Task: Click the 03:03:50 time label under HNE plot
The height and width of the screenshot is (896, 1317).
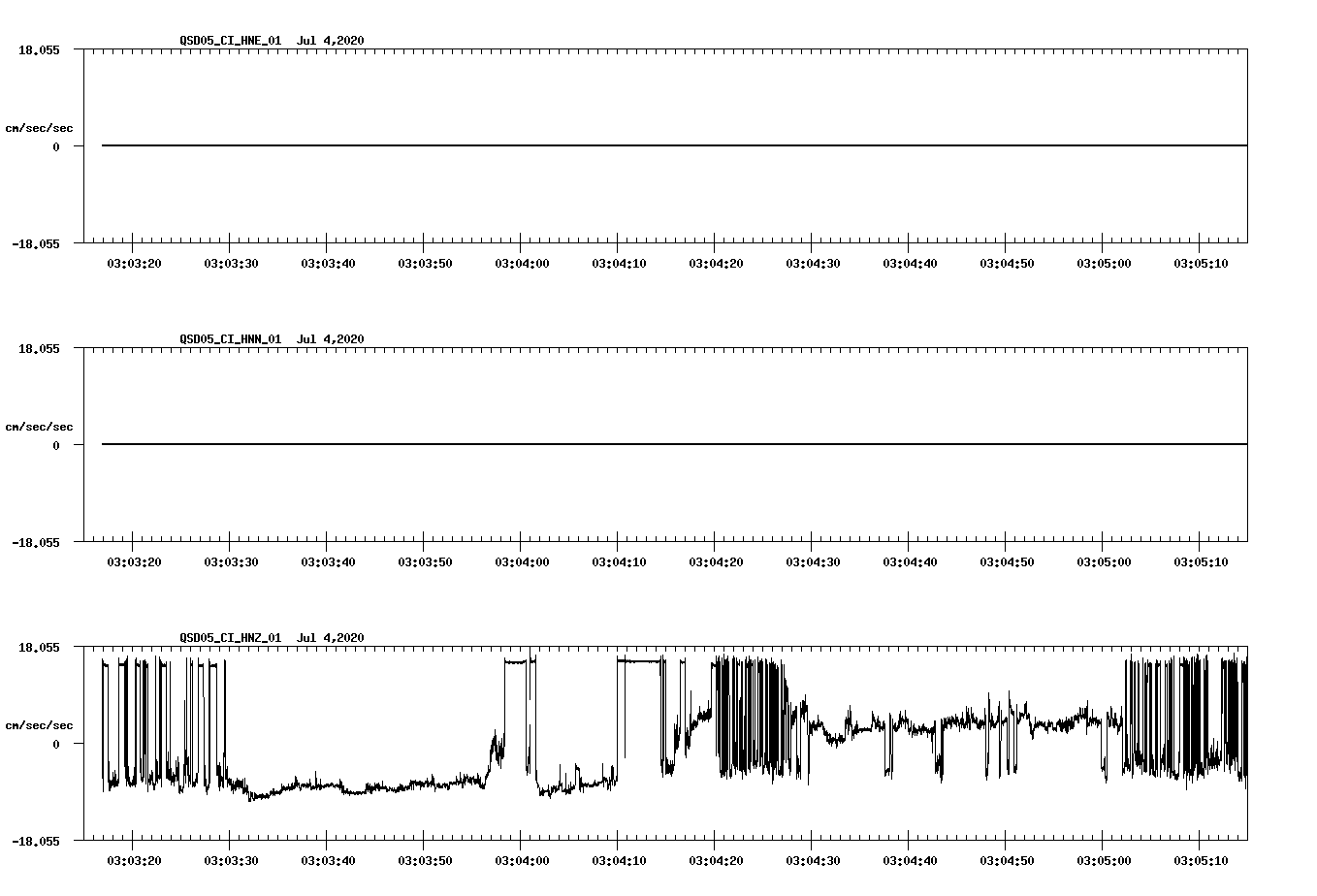Action: [425, 263]
